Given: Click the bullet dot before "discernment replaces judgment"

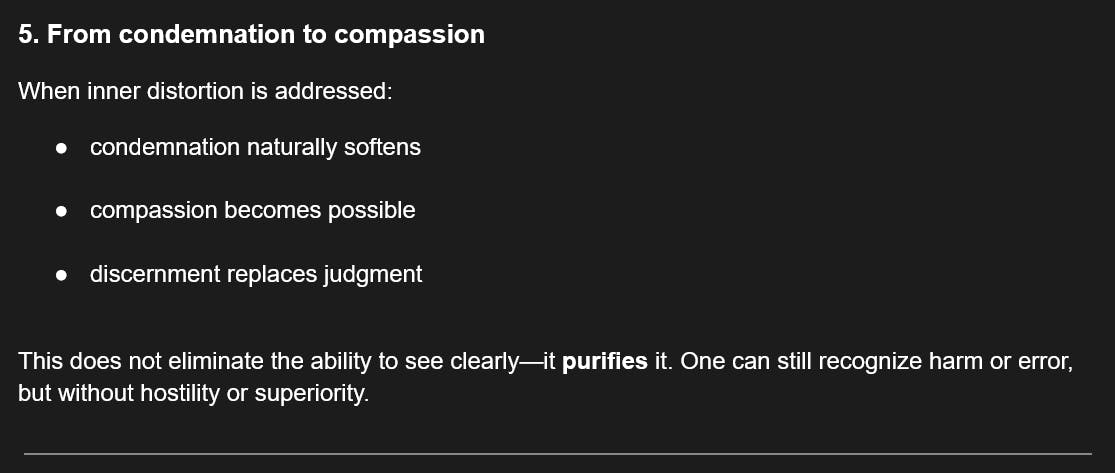Looking at the screenshot, I should (62, 274).
